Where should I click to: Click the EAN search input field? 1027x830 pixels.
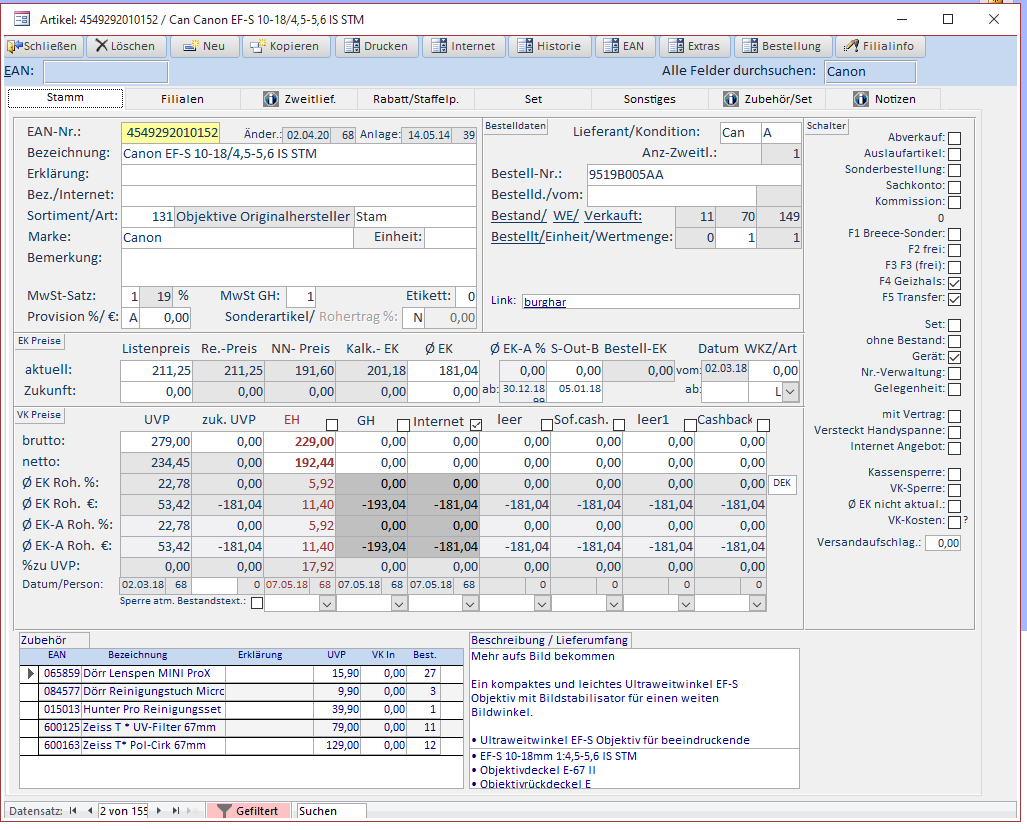[106, 72]
